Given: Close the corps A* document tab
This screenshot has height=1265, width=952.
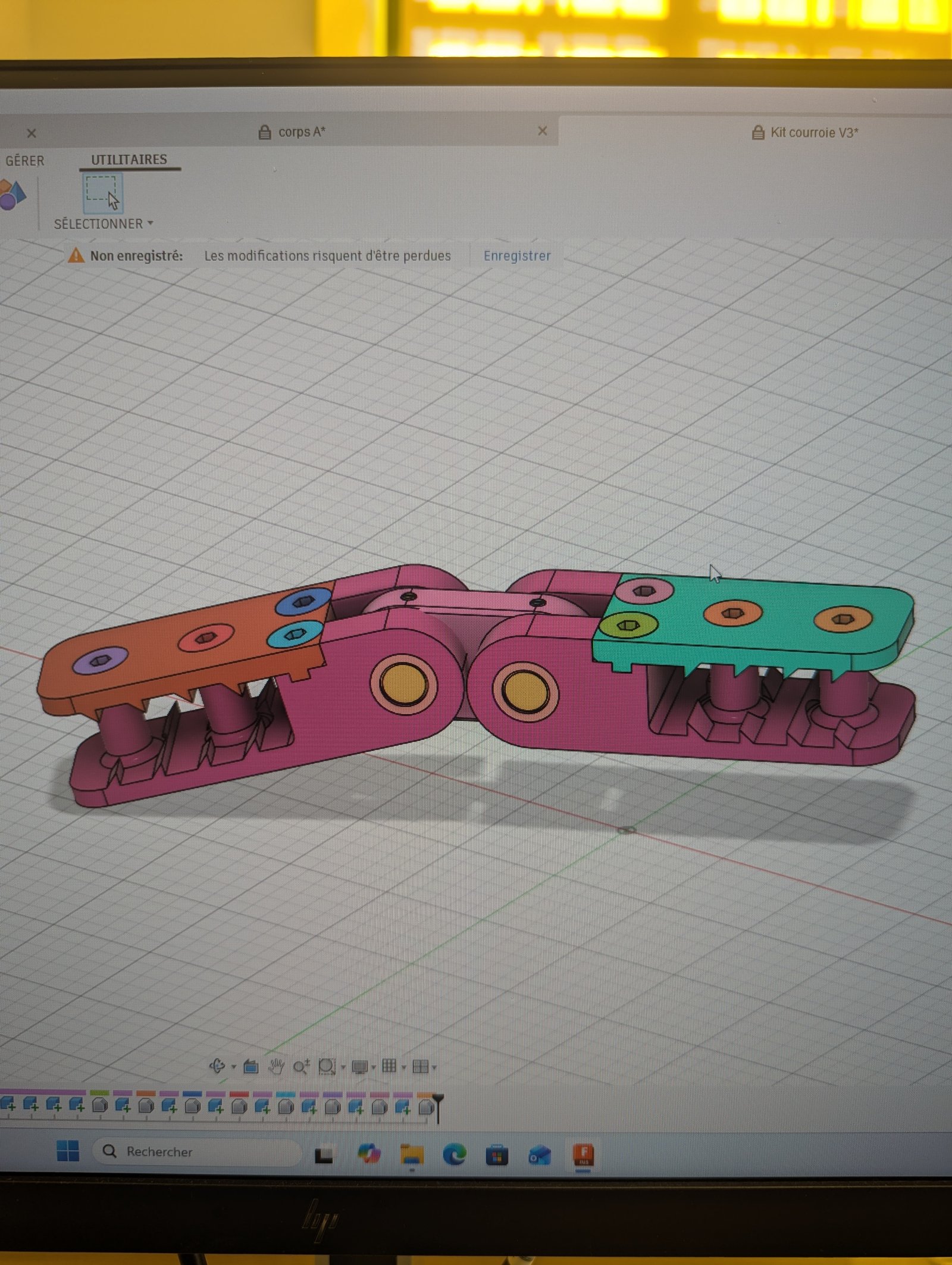Looking at the screenshot, I should (543, 131).
